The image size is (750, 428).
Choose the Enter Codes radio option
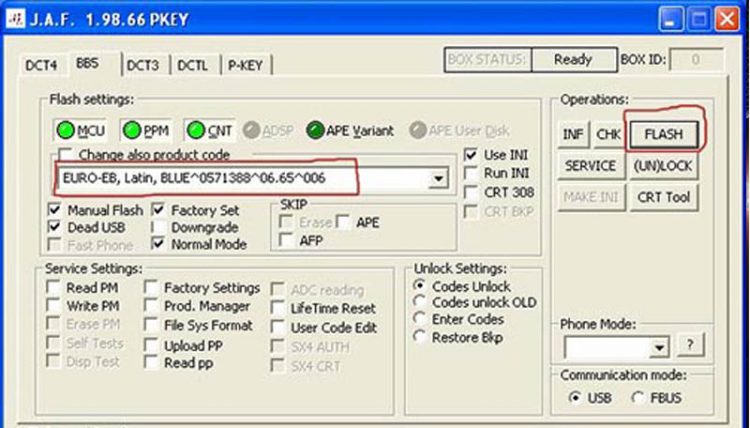420,319
